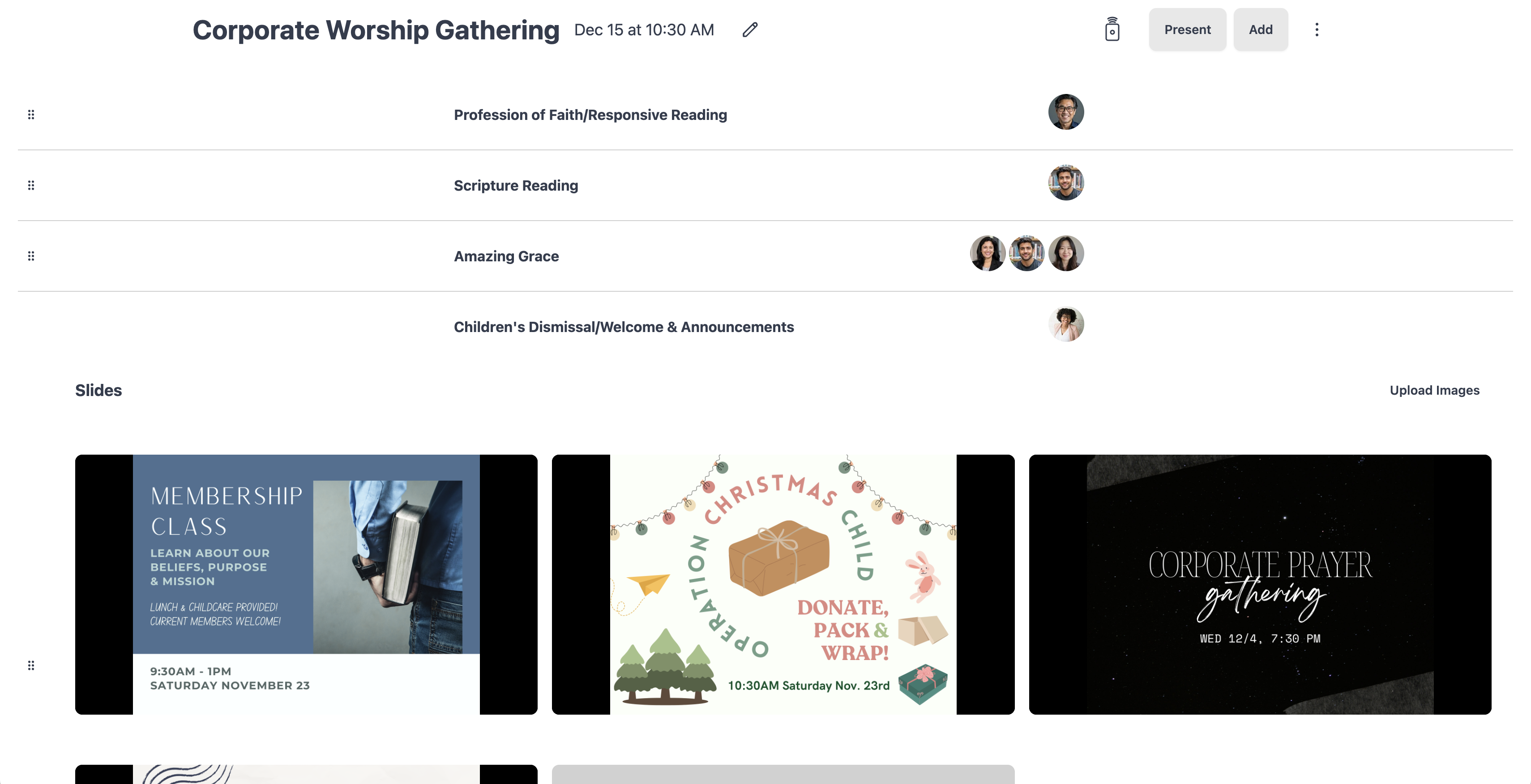Click first woman avatar on Amazing Grace row
This screenshot has width=1531, height=784.
click(x=988, y=253)
